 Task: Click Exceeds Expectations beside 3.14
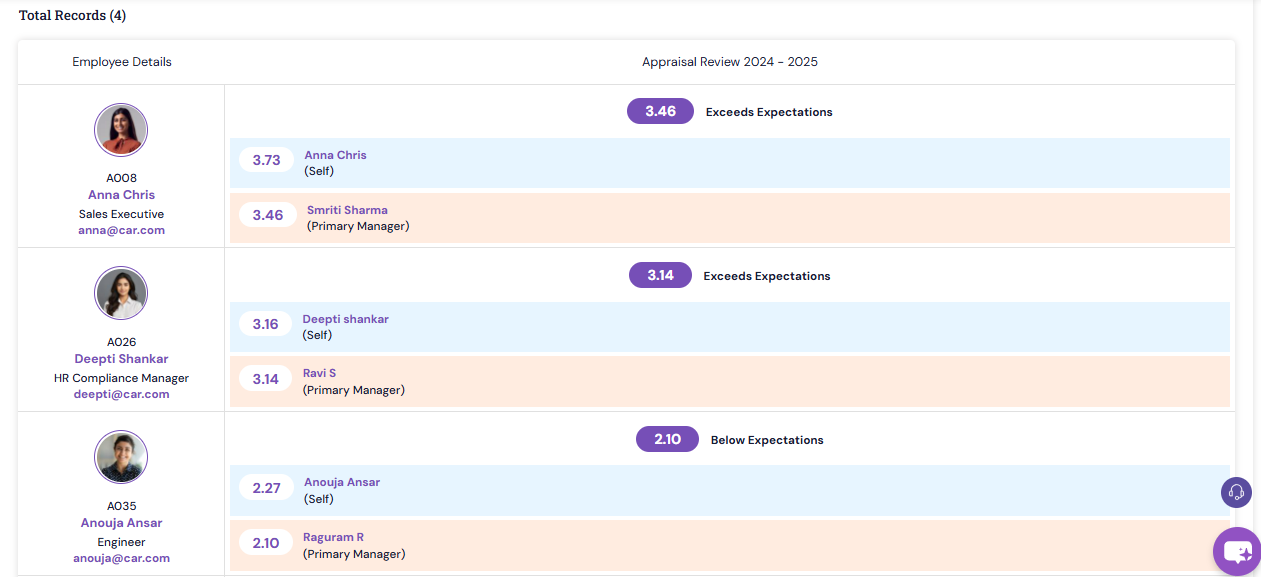click(x=767, y=276)
